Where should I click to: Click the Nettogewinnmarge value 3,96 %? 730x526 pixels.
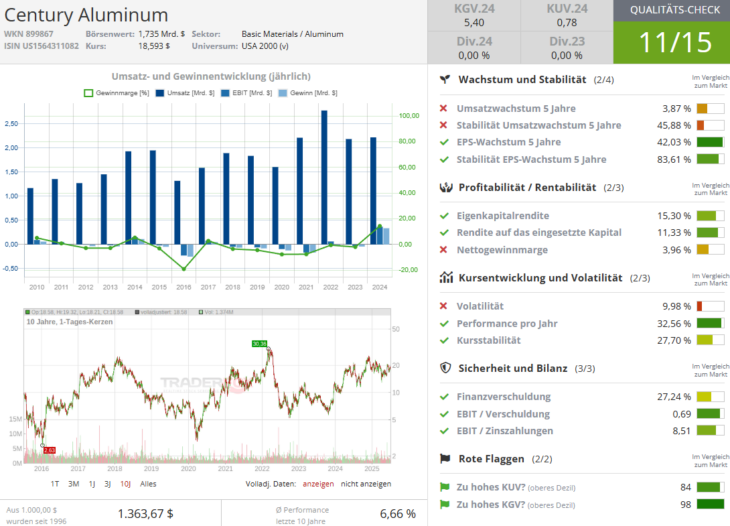coord(676,250)
